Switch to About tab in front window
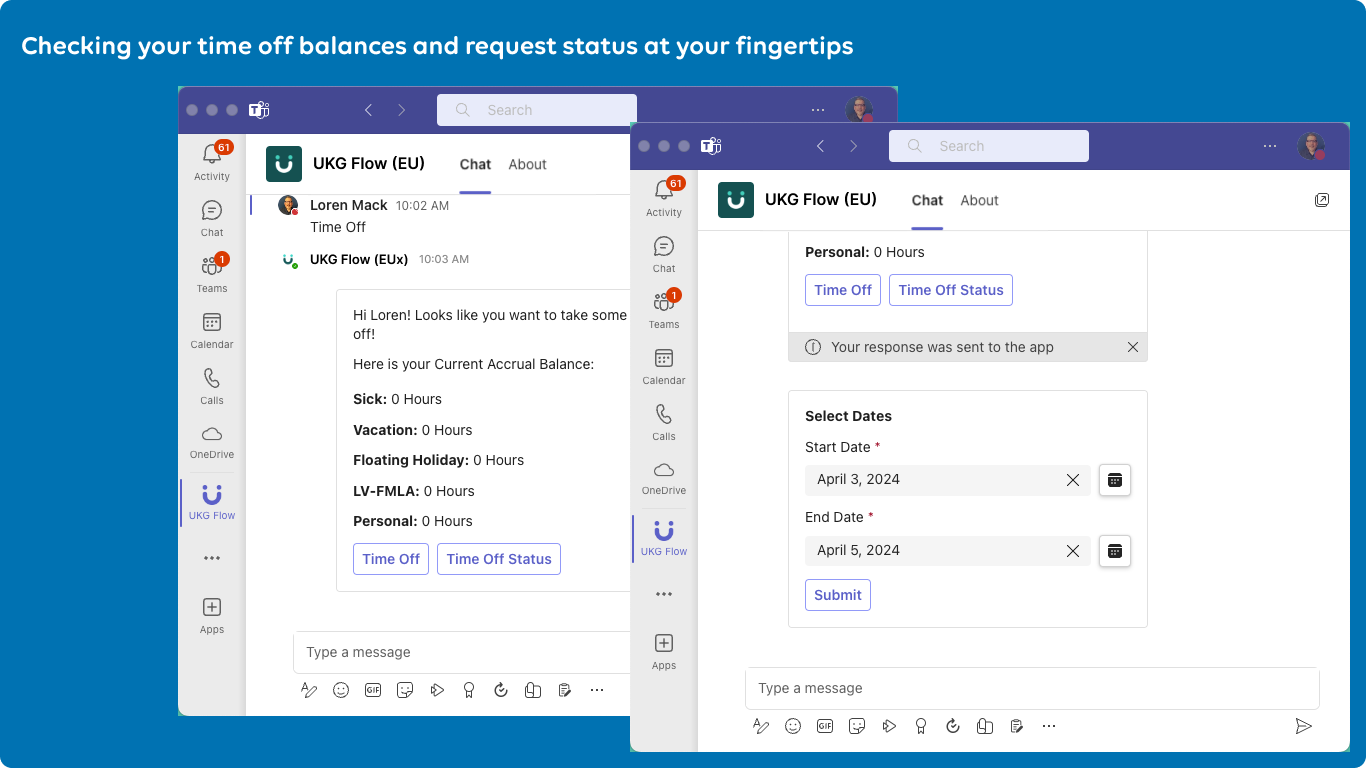The image size is (1366, 768). [x=979, y=200]
